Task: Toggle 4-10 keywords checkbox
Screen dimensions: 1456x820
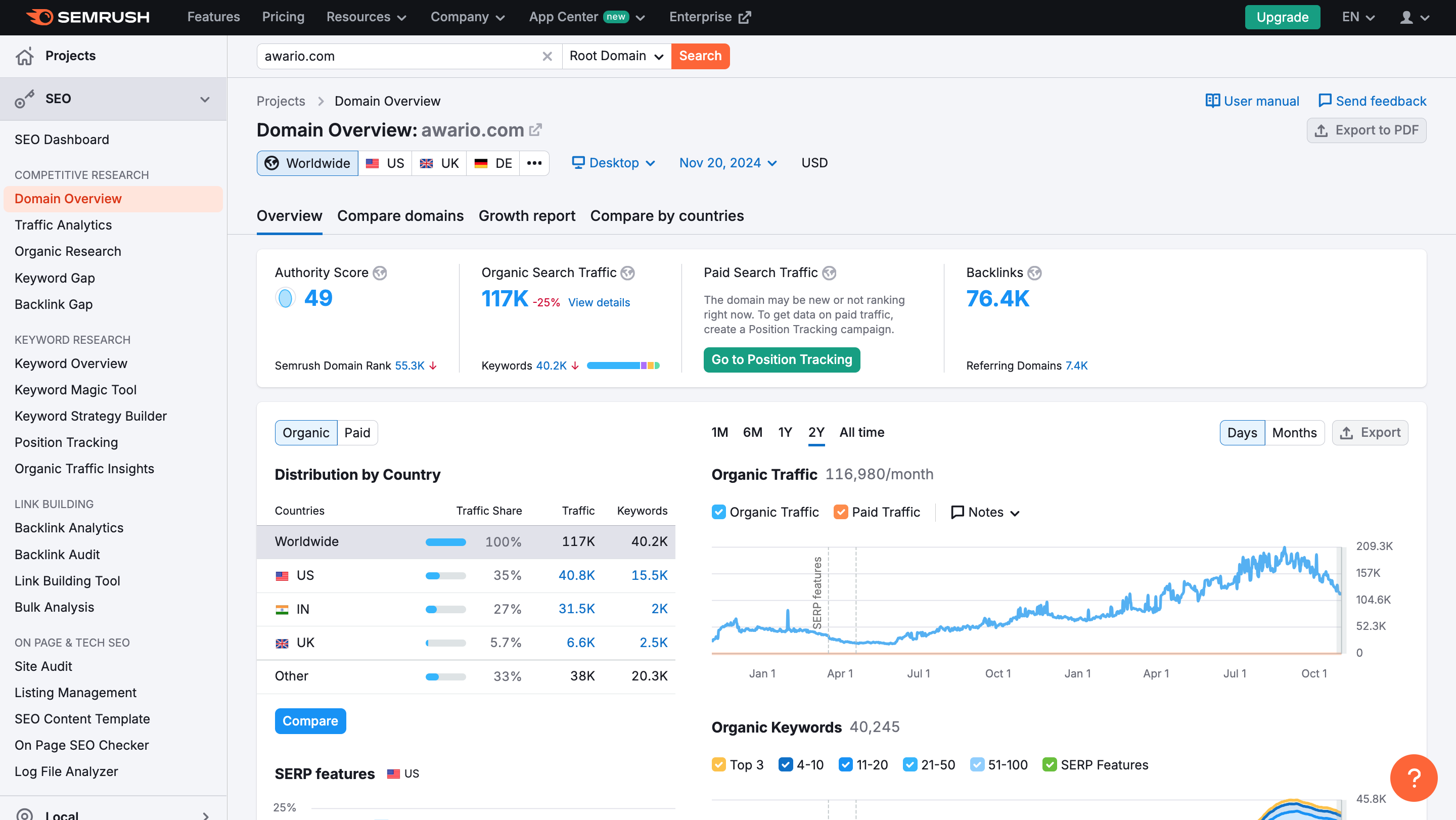Action: click(785, 764)
